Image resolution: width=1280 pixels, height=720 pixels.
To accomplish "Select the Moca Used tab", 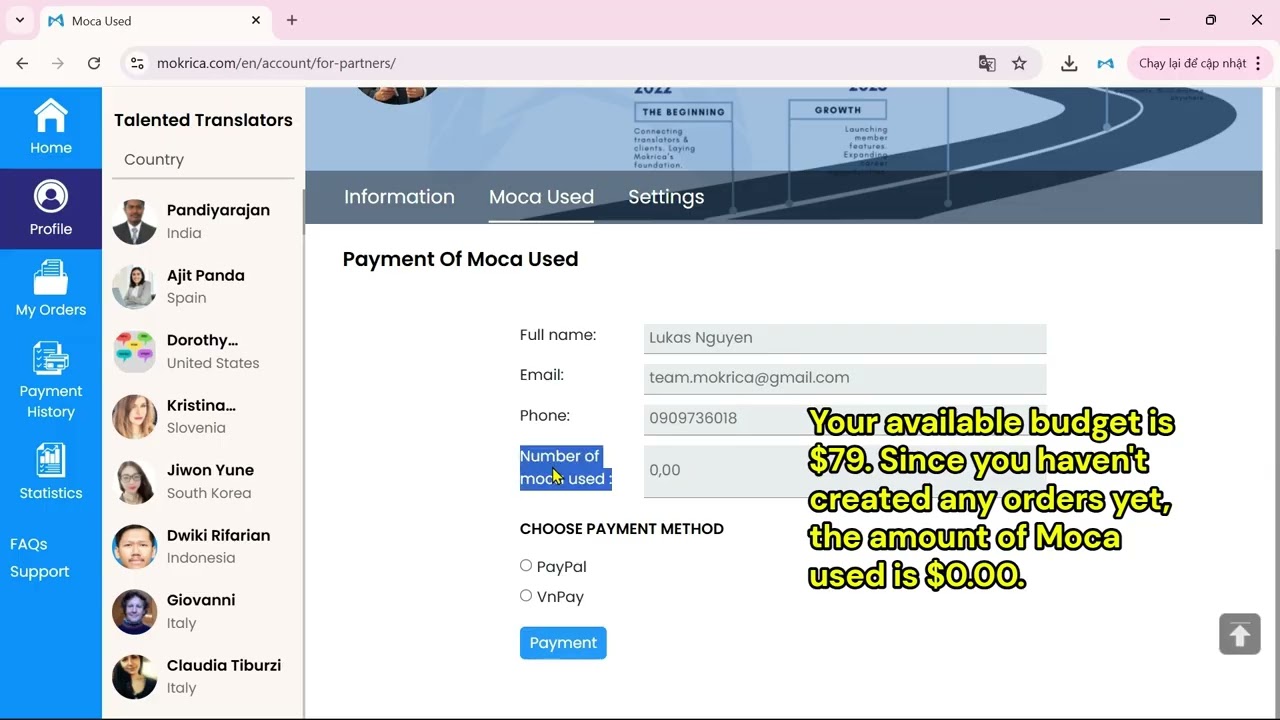I will (541, 197).
